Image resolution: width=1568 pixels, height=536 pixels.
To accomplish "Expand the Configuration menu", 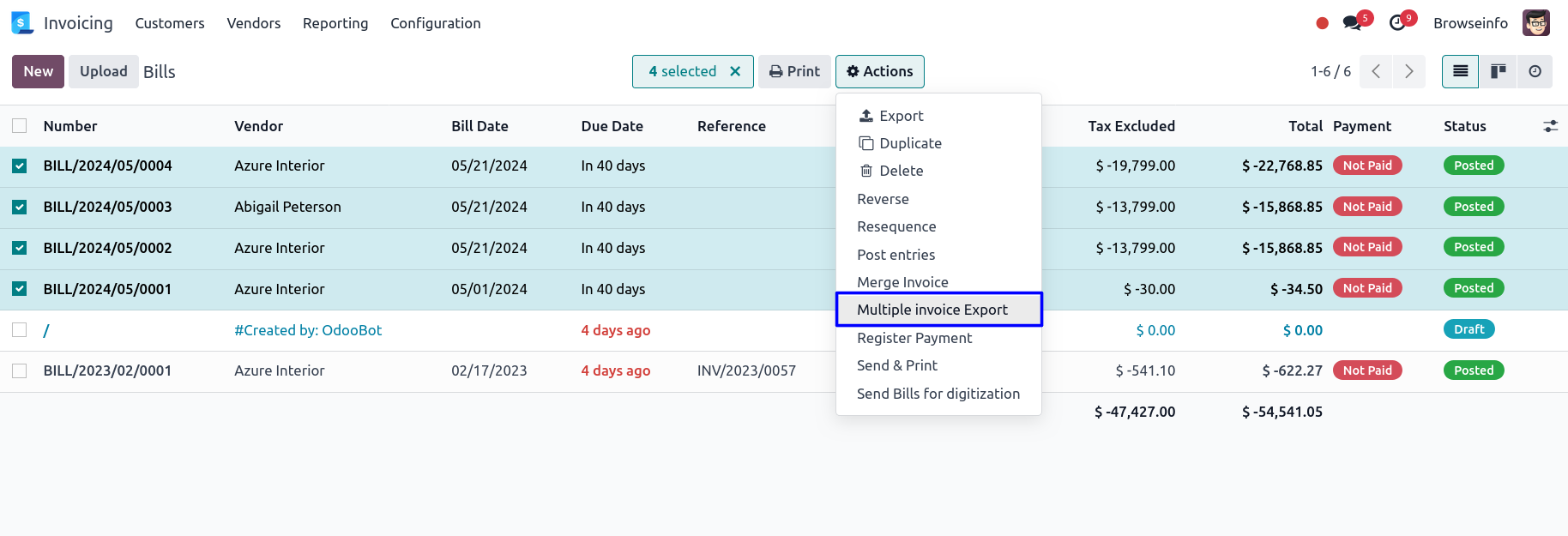I will click(435, 23).
